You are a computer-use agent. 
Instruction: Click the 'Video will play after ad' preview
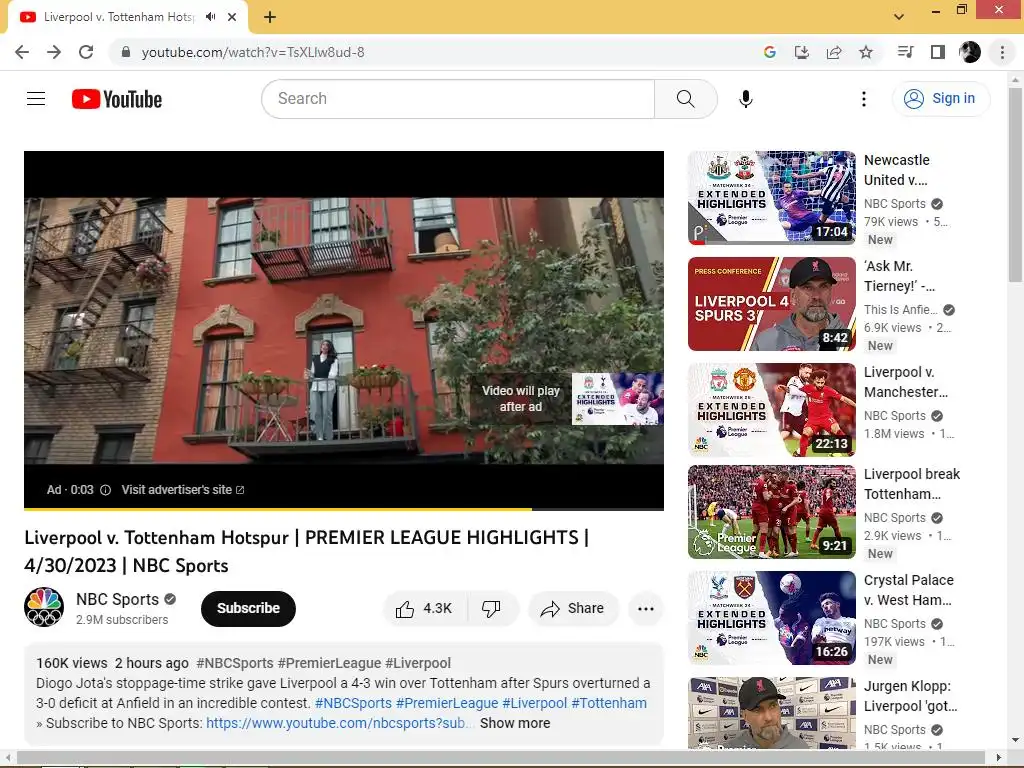click(566, 398)
